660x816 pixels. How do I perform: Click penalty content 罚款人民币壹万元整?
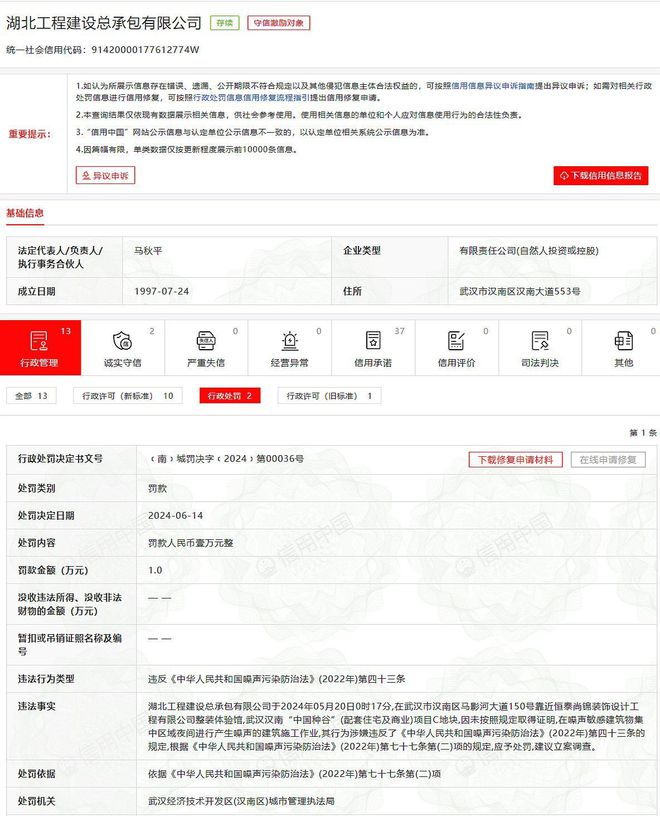pos(191,543)
